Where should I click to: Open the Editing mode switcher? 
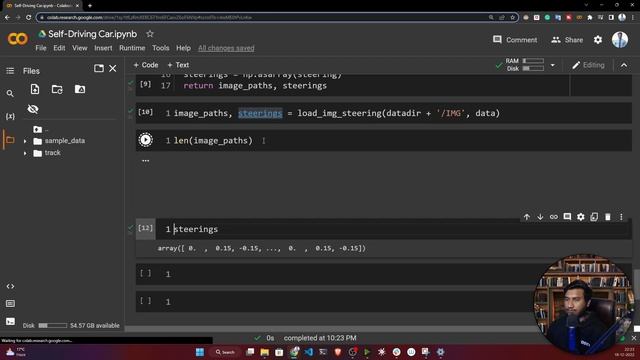588,65
